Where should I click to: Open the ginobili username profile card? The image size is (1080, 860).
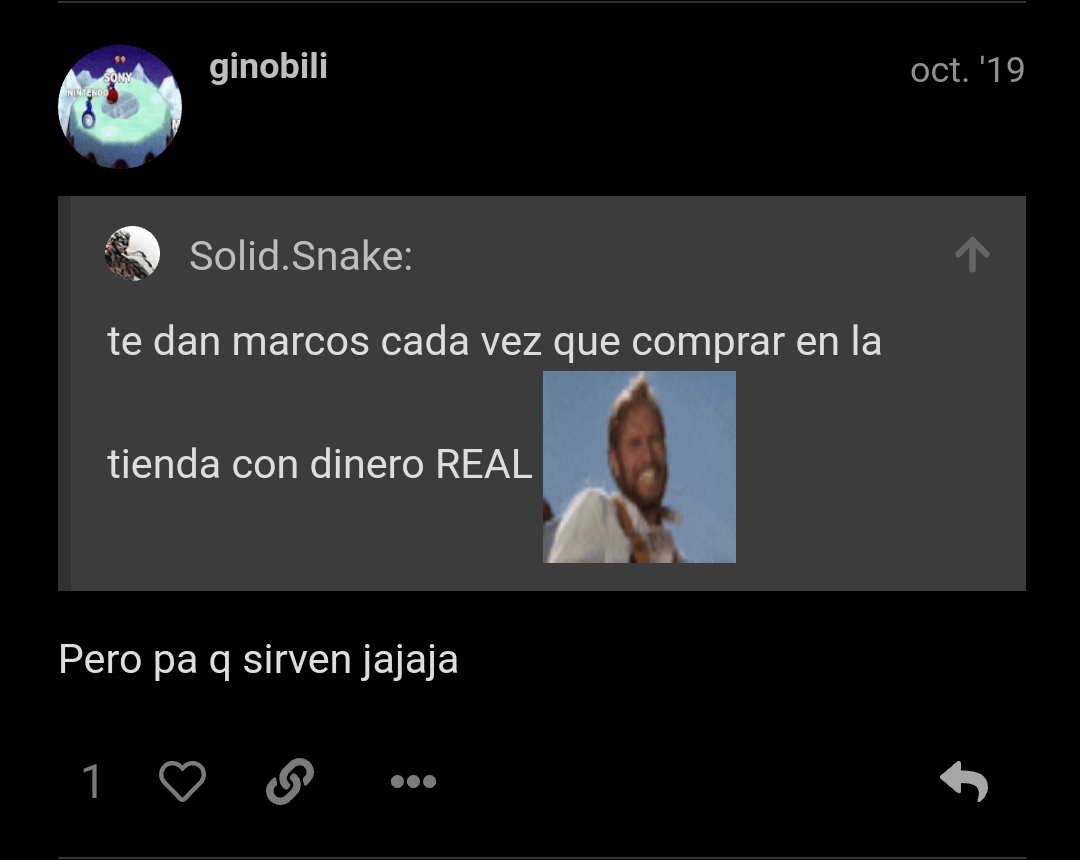268,67
